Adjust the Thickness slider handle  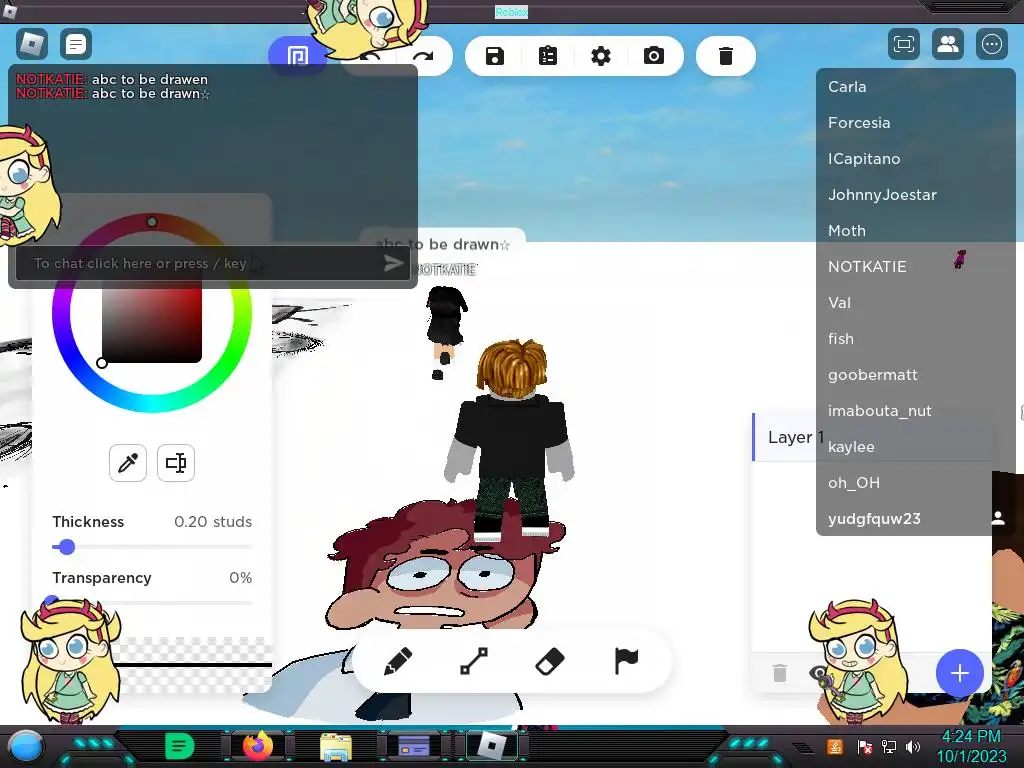pos(66,547)
